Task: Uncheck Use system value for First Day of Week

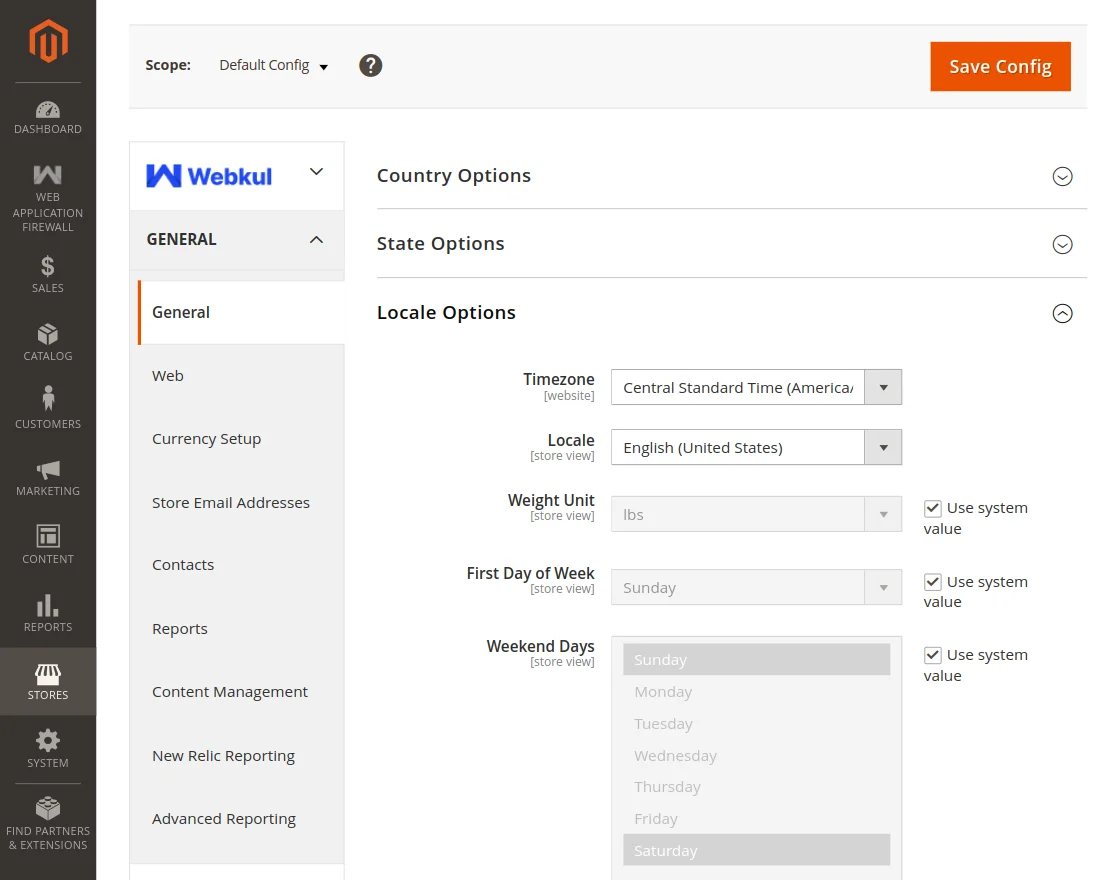Action: [933, 582]
